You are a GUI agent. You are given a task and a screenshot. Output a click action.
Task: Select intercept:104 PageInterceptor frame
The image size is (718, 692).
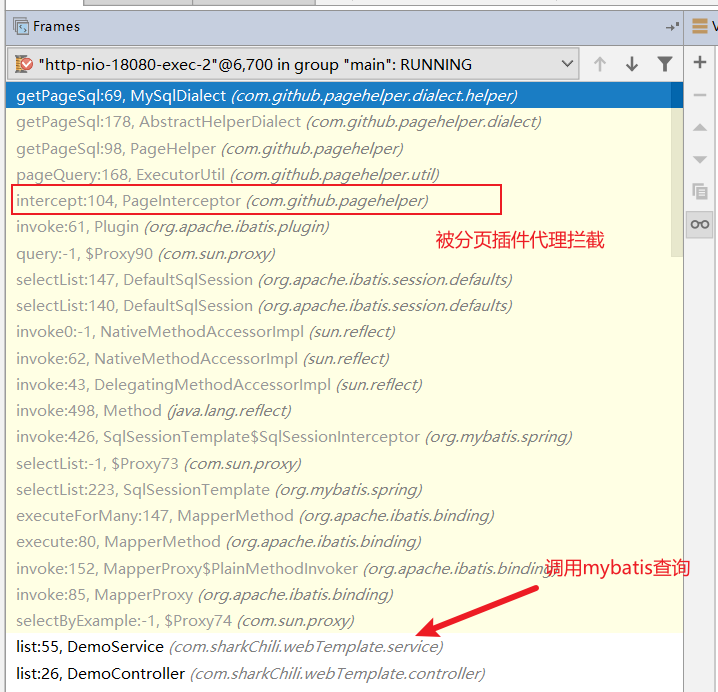[x=222, y=201]
